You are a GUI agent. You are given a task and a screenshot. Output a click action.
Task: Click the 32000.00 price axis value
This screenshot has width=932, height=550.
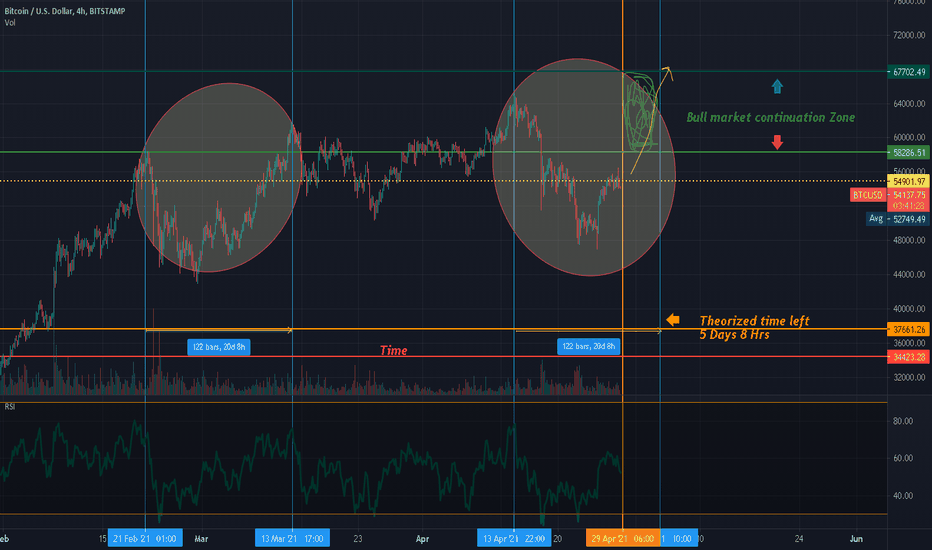click(x=909, y=378)
